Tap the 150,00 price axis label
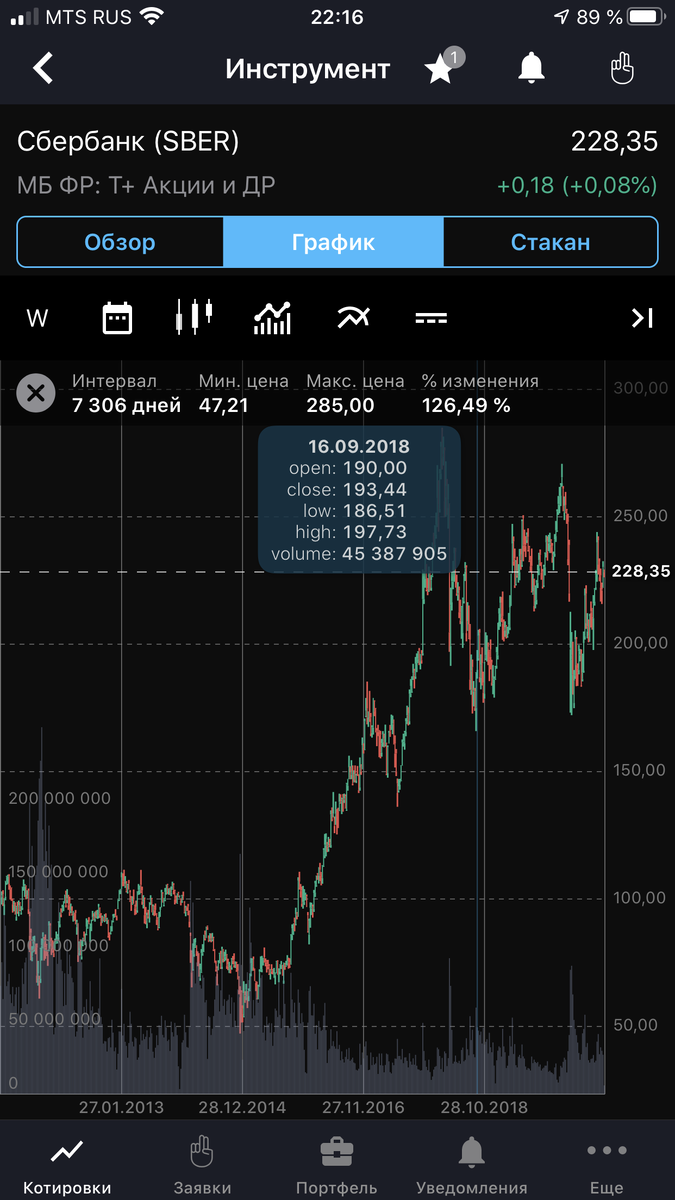The height and width of the screenshot is (1200, 675). tap(640, 770)
